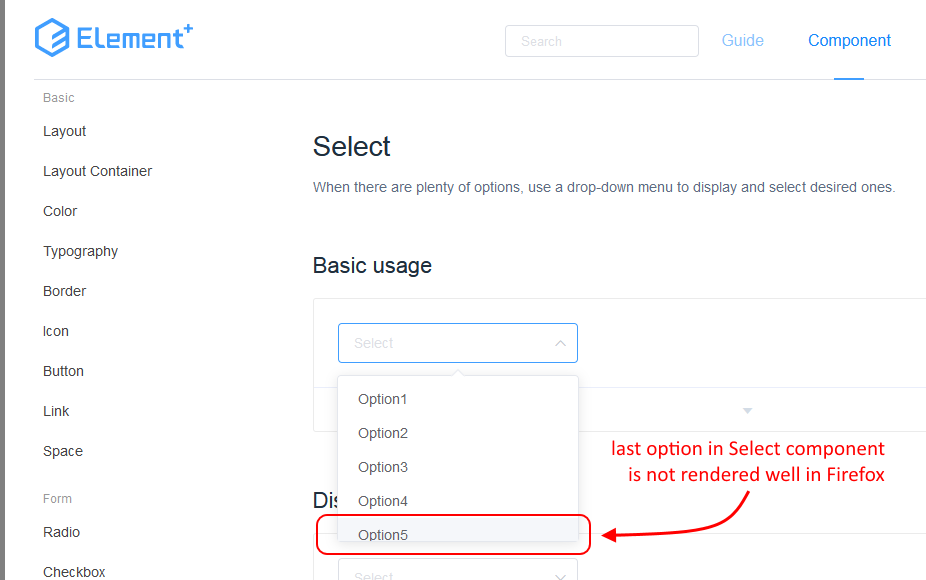Screen dimensions: 926x580
Task: Open the Link sidebar entry
Action: click(56, 411)
